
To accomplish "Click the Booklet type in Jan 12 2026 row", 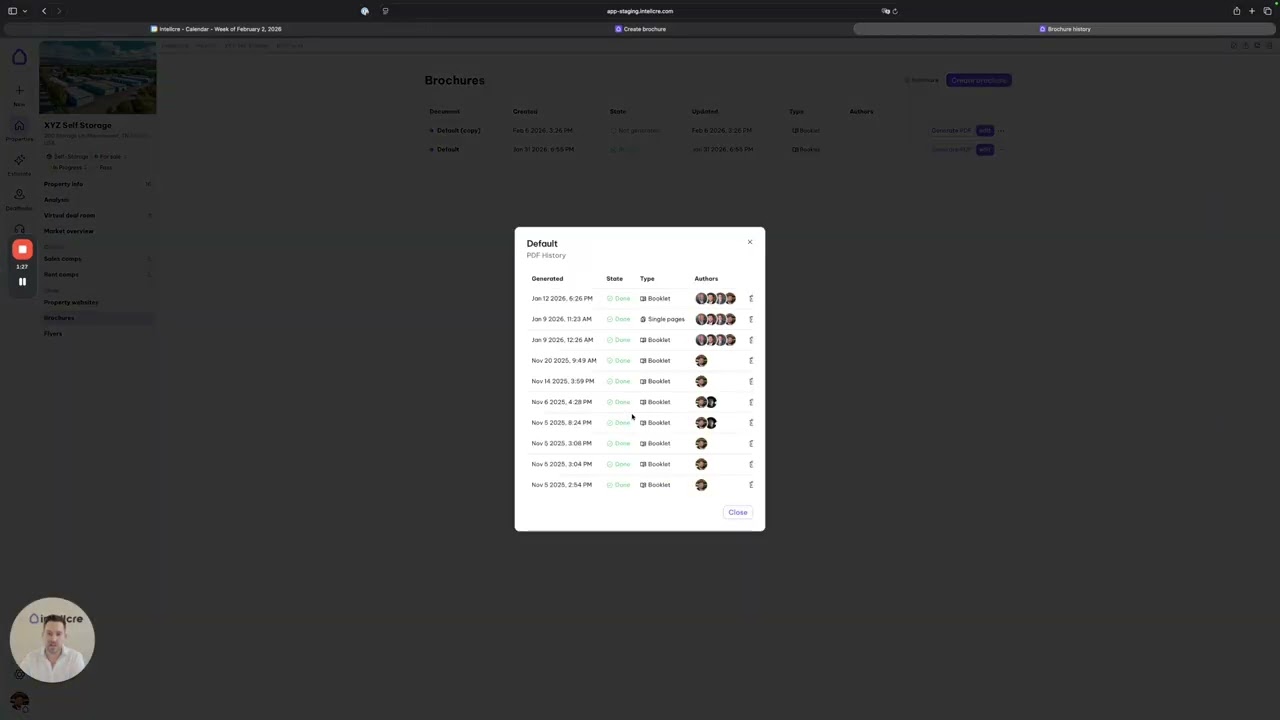I will click(x=656, y=298).
